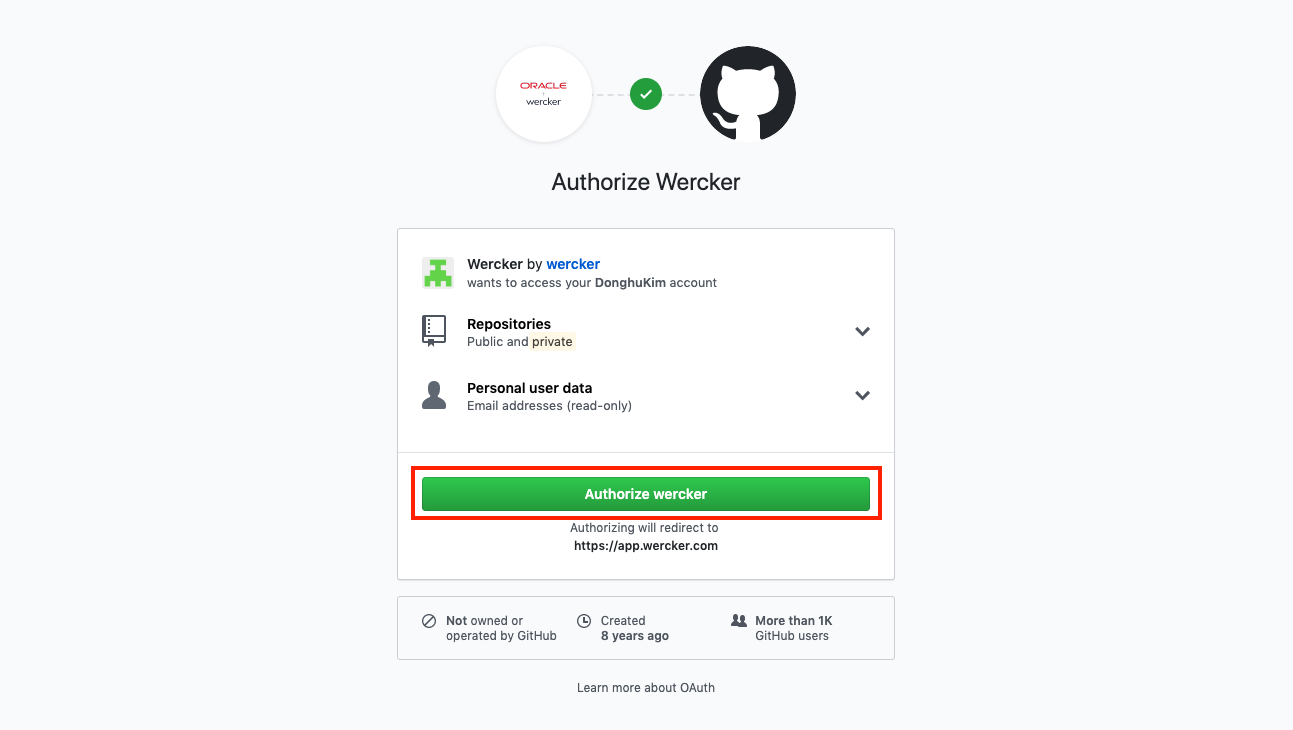Click the Repositories book icon
Image resolution: width=1293 pixels, height=730 pixels.
coord(433,331)
